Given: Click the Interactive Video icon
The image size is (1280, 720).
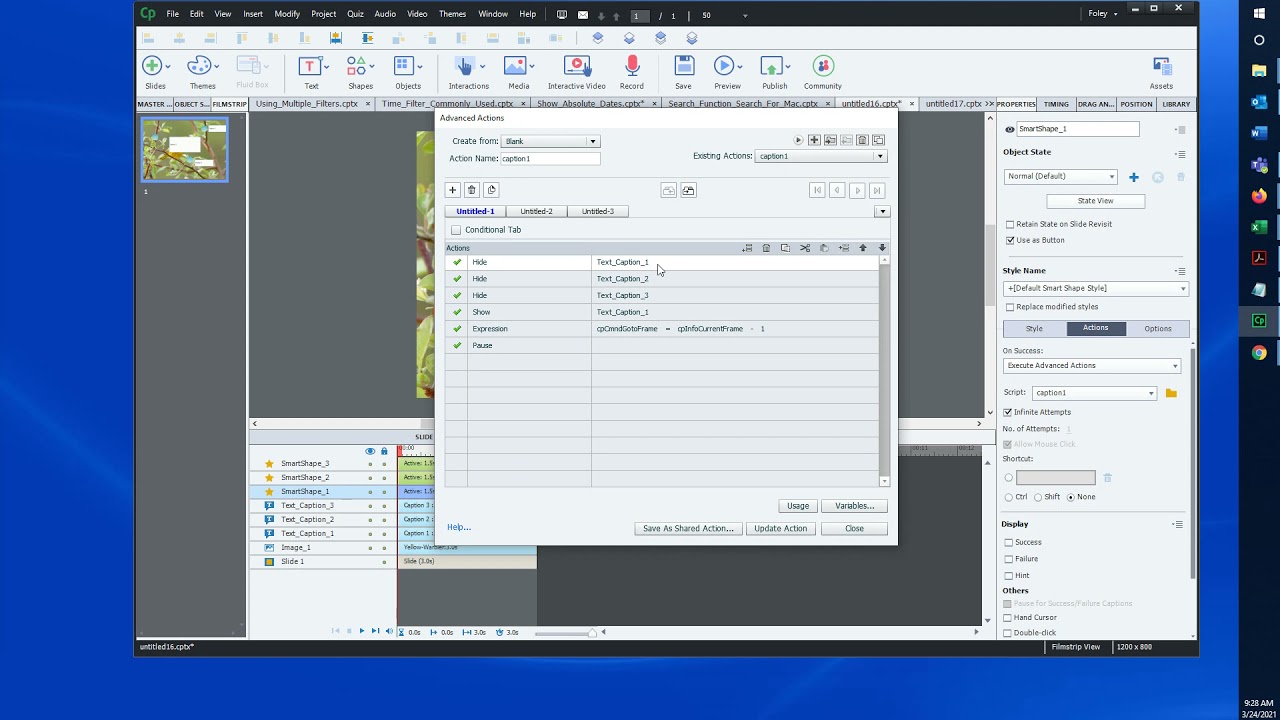Looking at the screenshot, I should click(576, 66).
